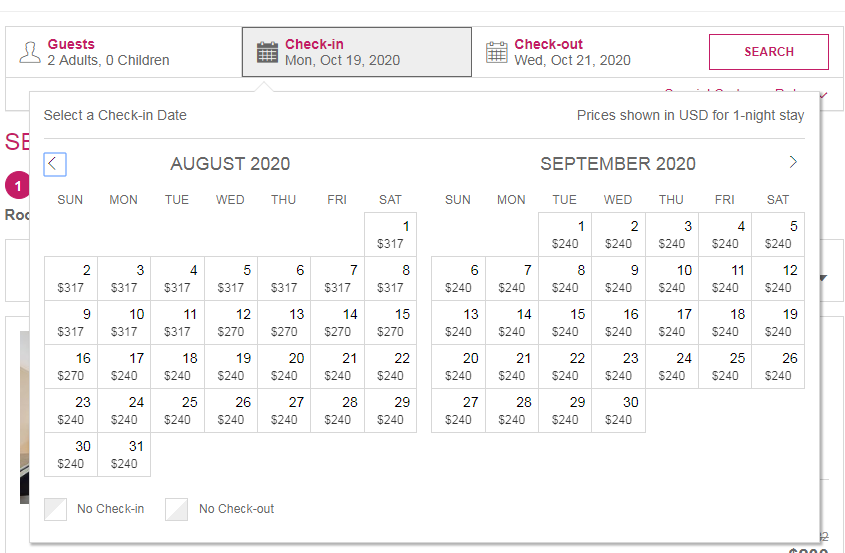Click the next month arrow icon

pyautogui.click(x=793, y=162)
